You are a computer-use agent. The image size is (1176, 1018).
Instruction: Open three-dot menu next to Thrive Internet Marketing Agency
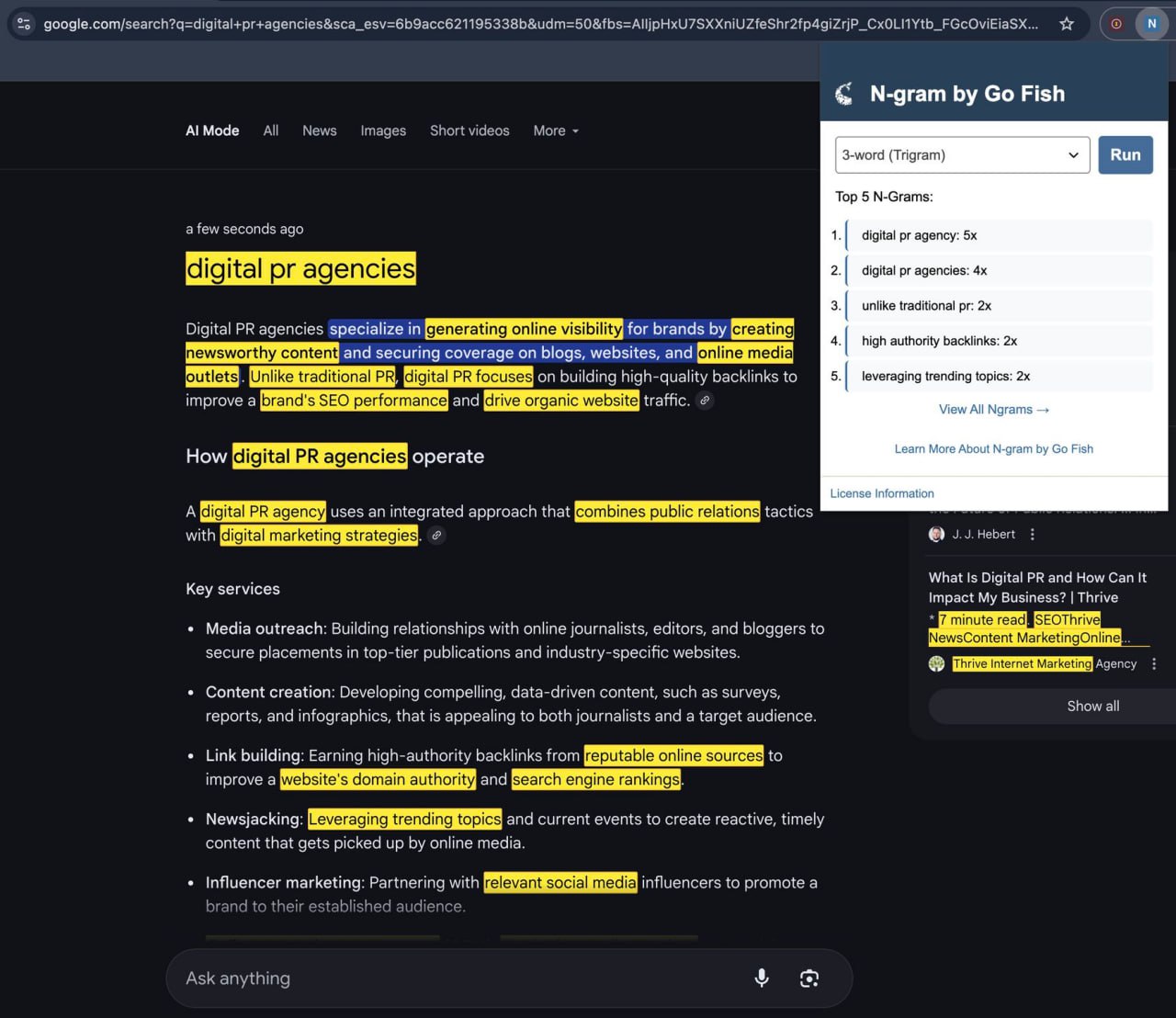click(x=1154, y=664)
